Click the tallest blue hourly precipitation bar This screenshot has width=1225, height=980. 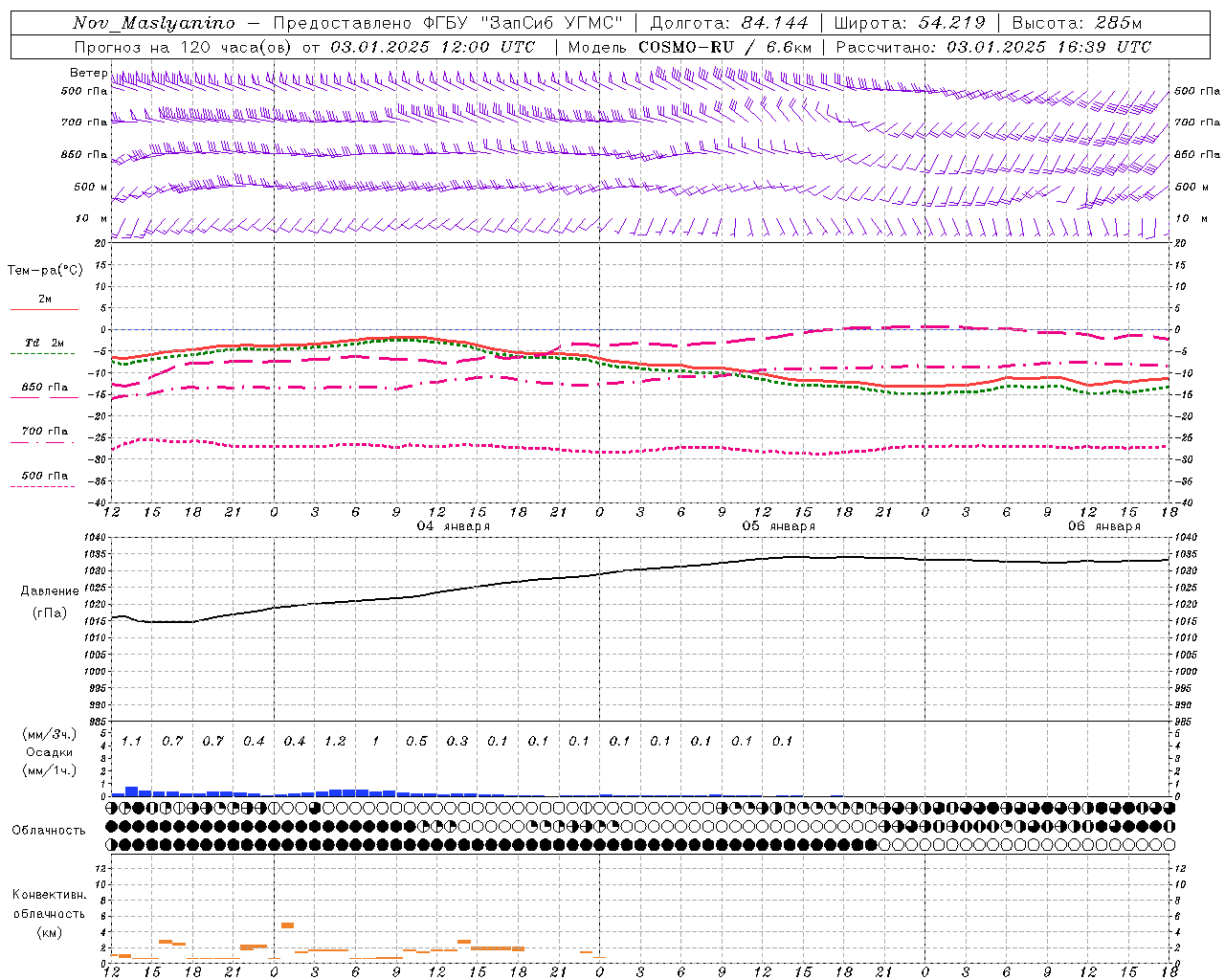click(x=132, y=791)
